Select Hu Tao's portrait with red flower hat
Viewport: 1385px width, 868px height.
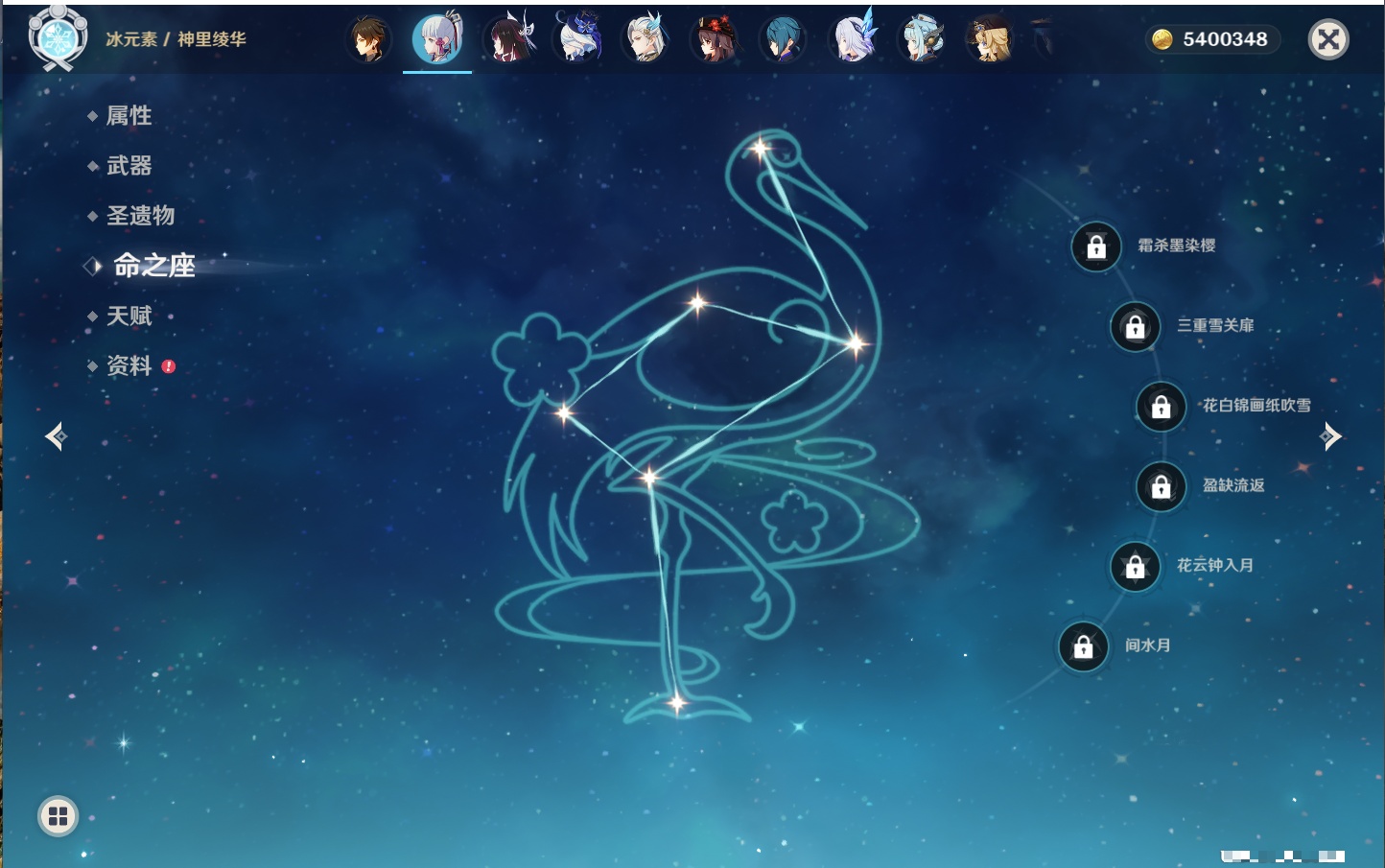[715, 39]
